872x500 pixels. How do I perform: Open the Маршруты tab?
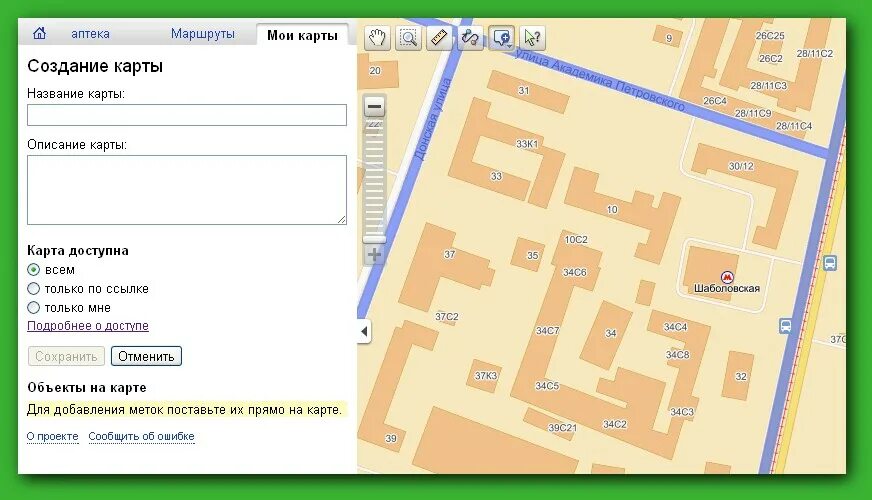pos(202,33)
